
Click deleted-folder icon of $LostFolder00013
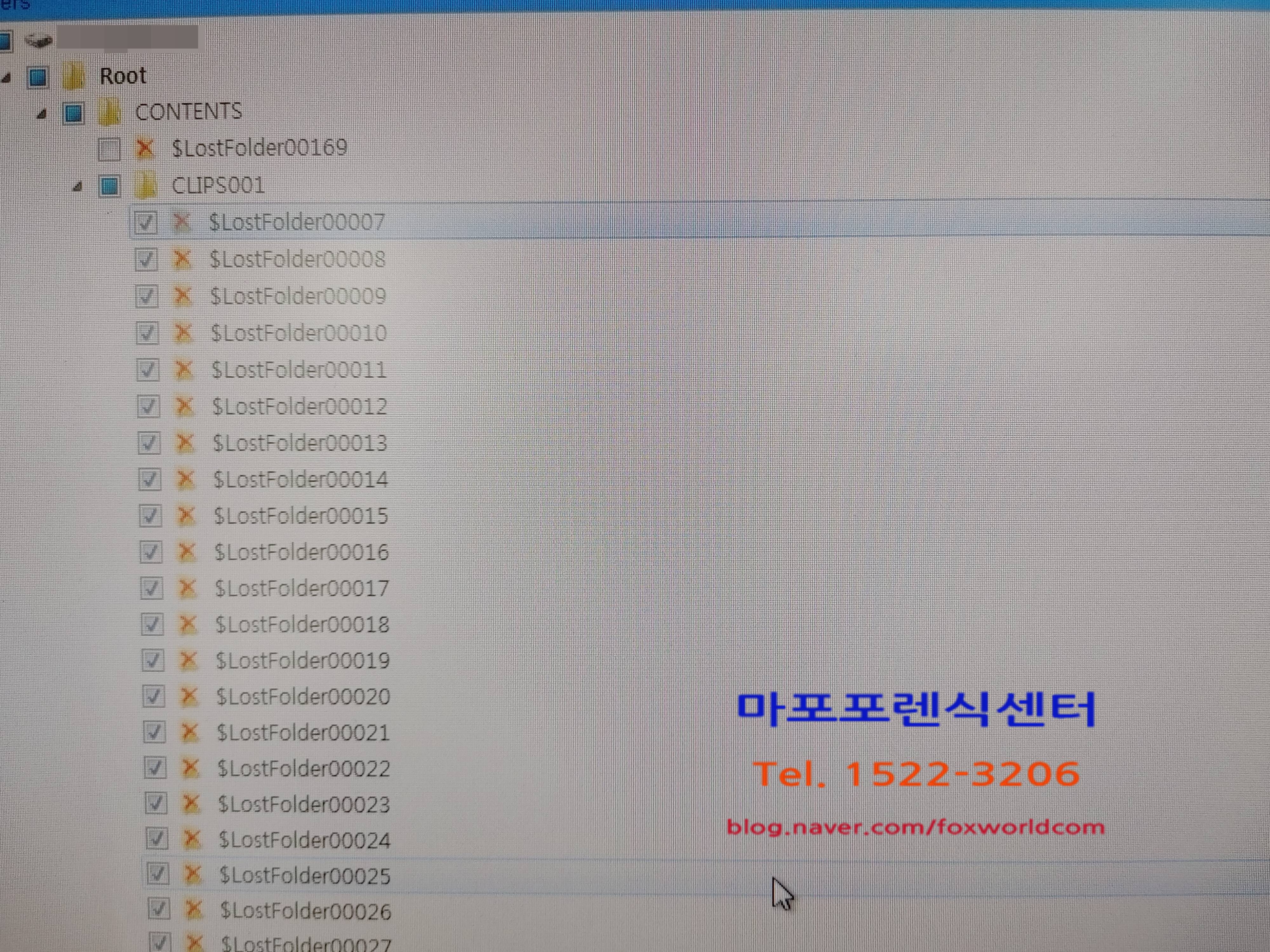[185, 443]
